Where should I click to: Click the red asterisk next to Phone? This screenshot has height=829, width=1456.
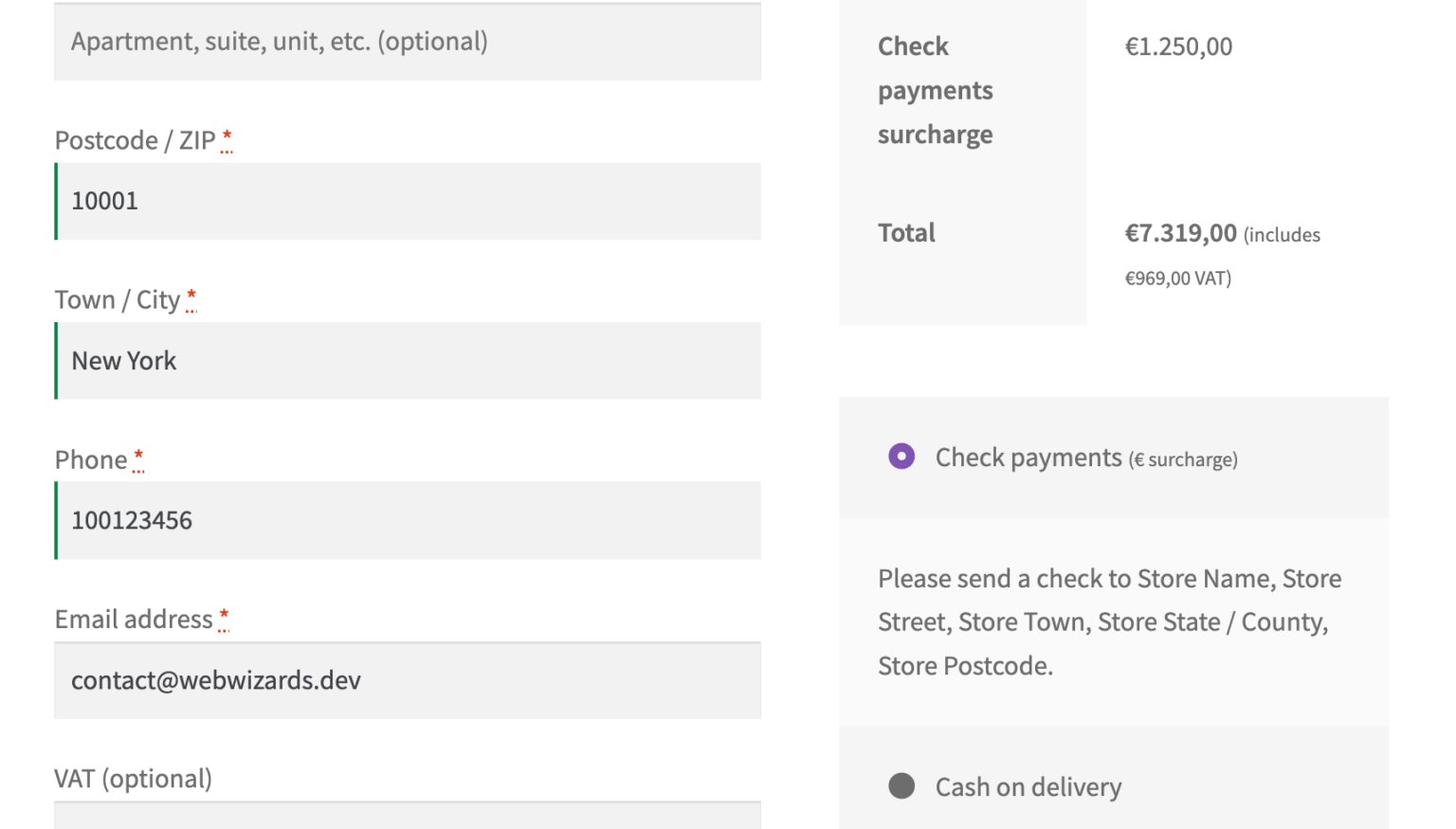(138, 458)
